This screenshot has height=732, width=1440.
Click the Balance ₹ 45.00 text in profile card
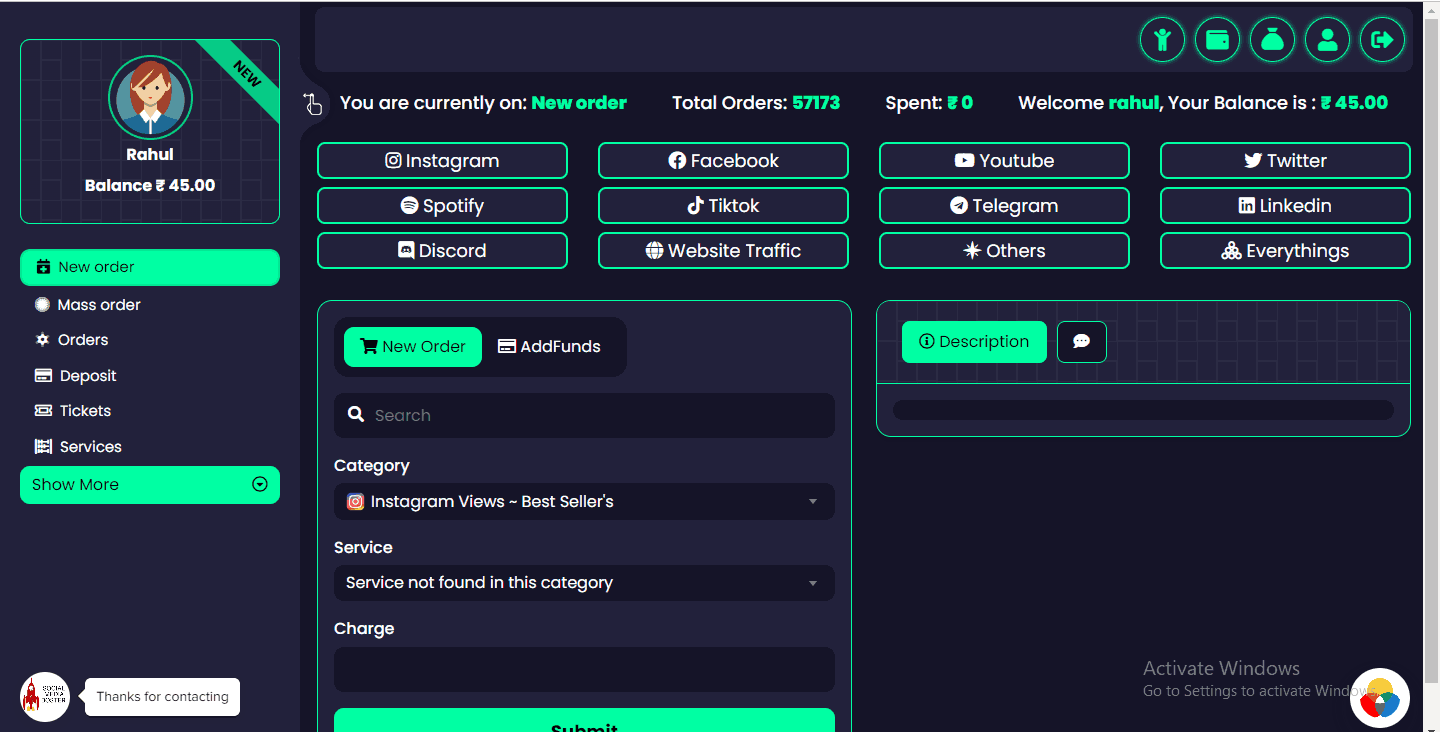[150, 185]
